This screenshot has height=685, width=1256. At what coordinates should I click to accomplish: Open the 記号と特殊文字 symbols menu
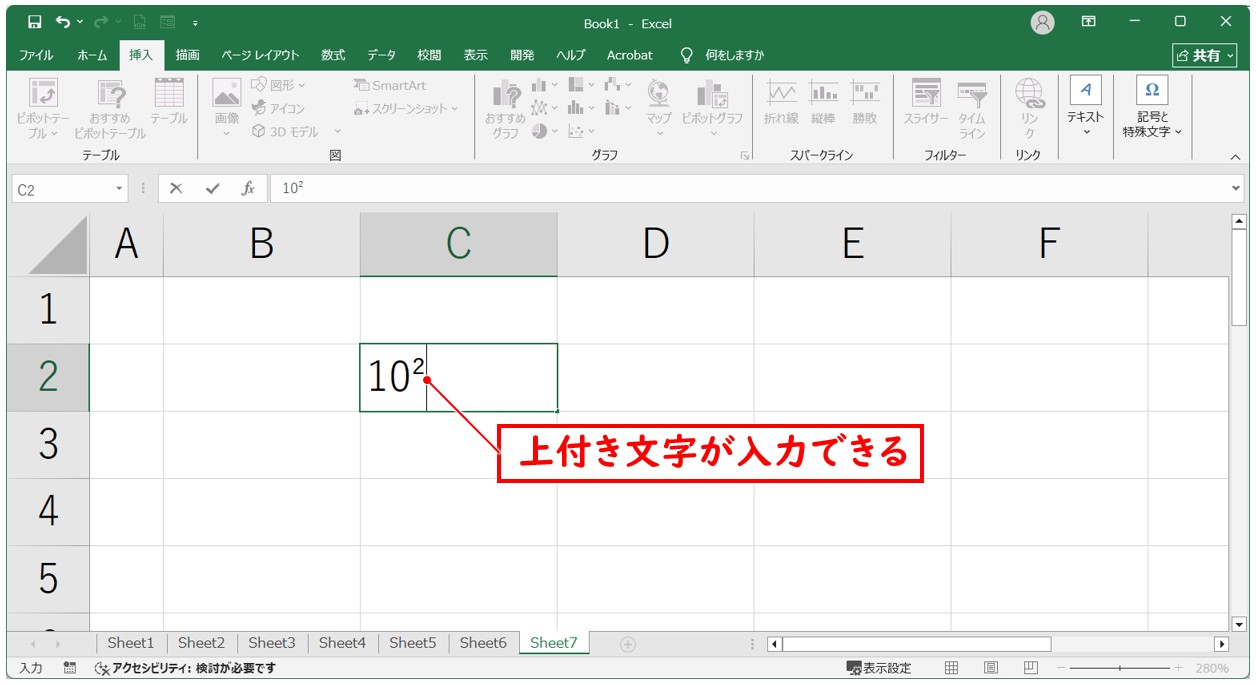(1151, 111)
